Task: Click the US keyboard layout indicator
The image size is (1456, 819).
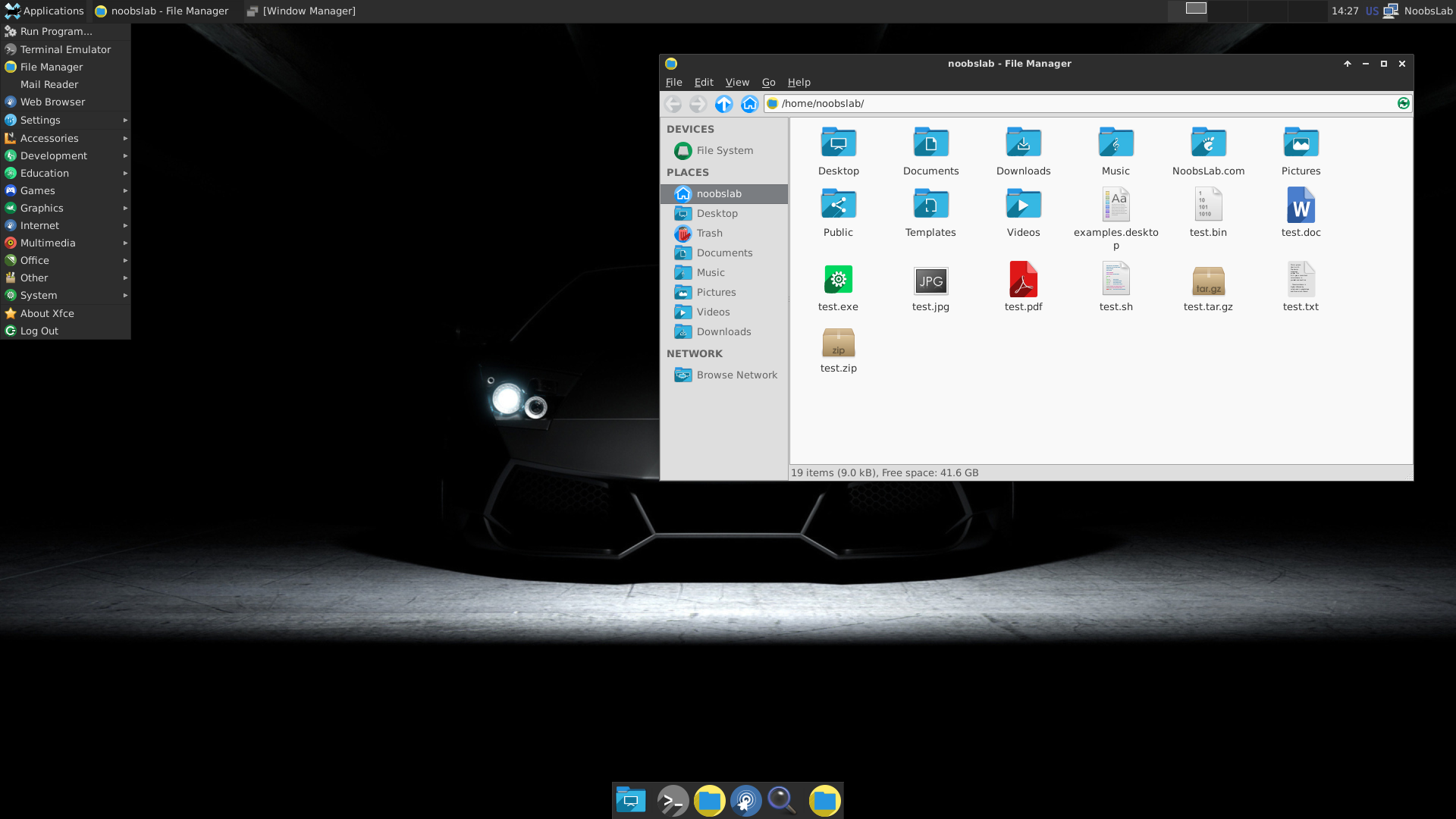Action: [1372, 11]
